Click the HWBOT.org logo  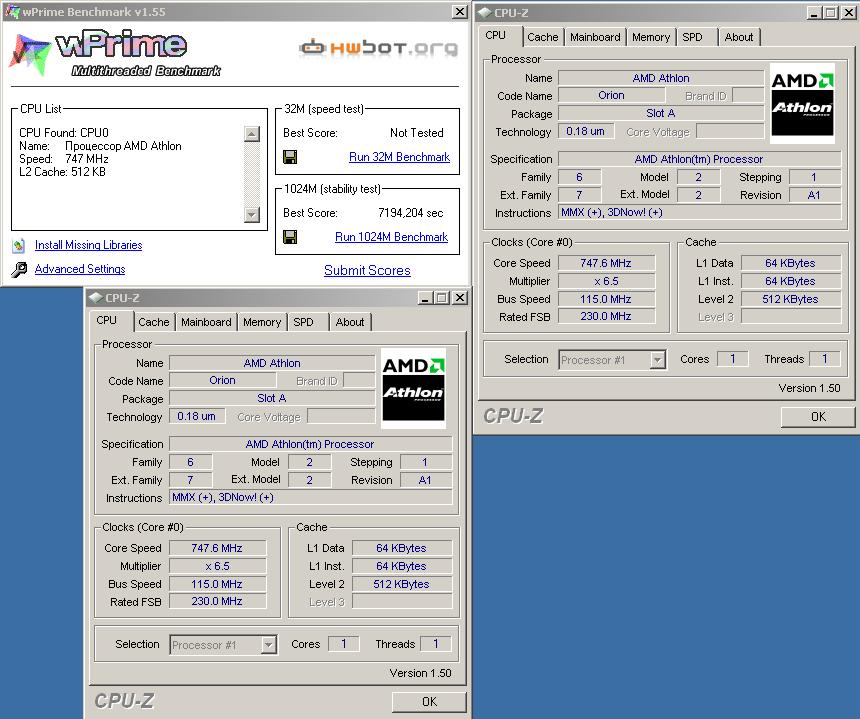[378, 48]
